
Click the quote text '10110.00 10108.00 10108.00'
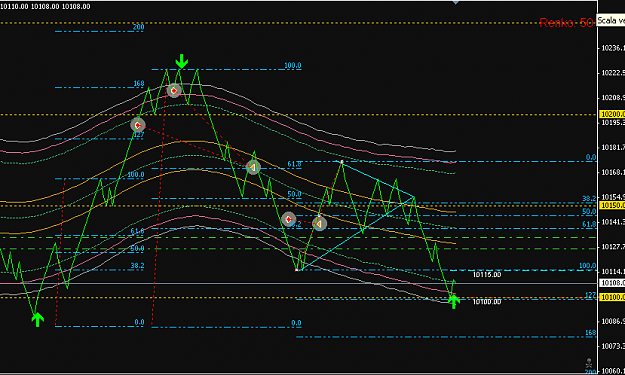coord(45,6)
